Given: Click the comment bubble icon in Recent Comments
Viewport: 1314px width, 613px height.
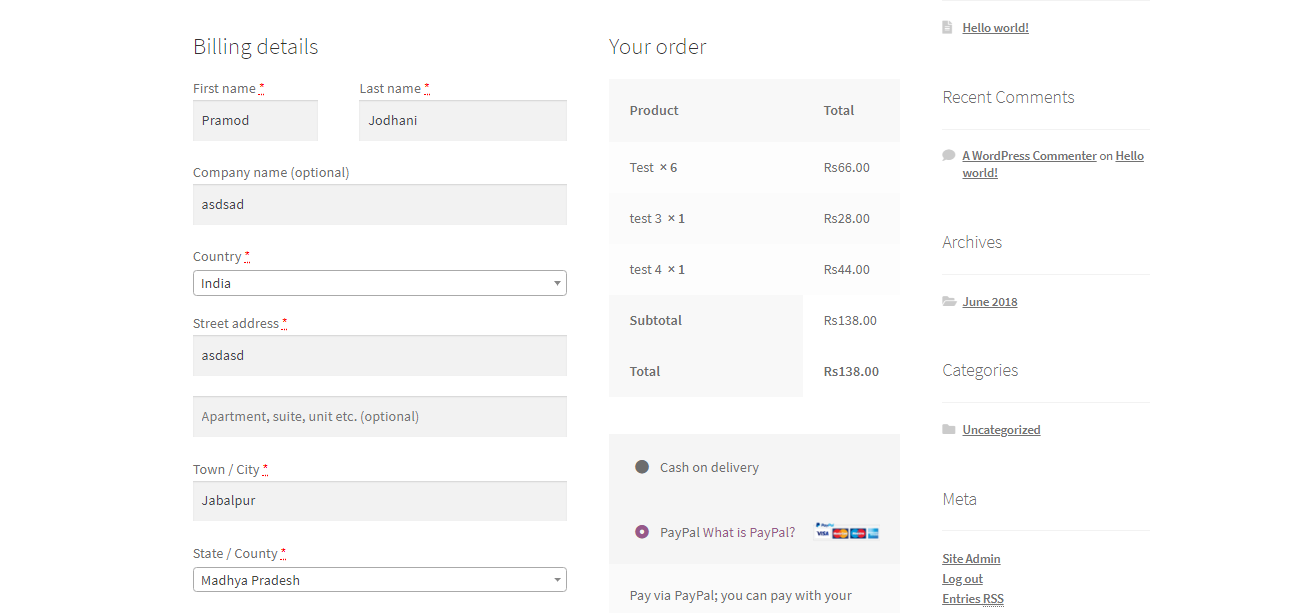Looking at the screenshot, I should [948, 155].
